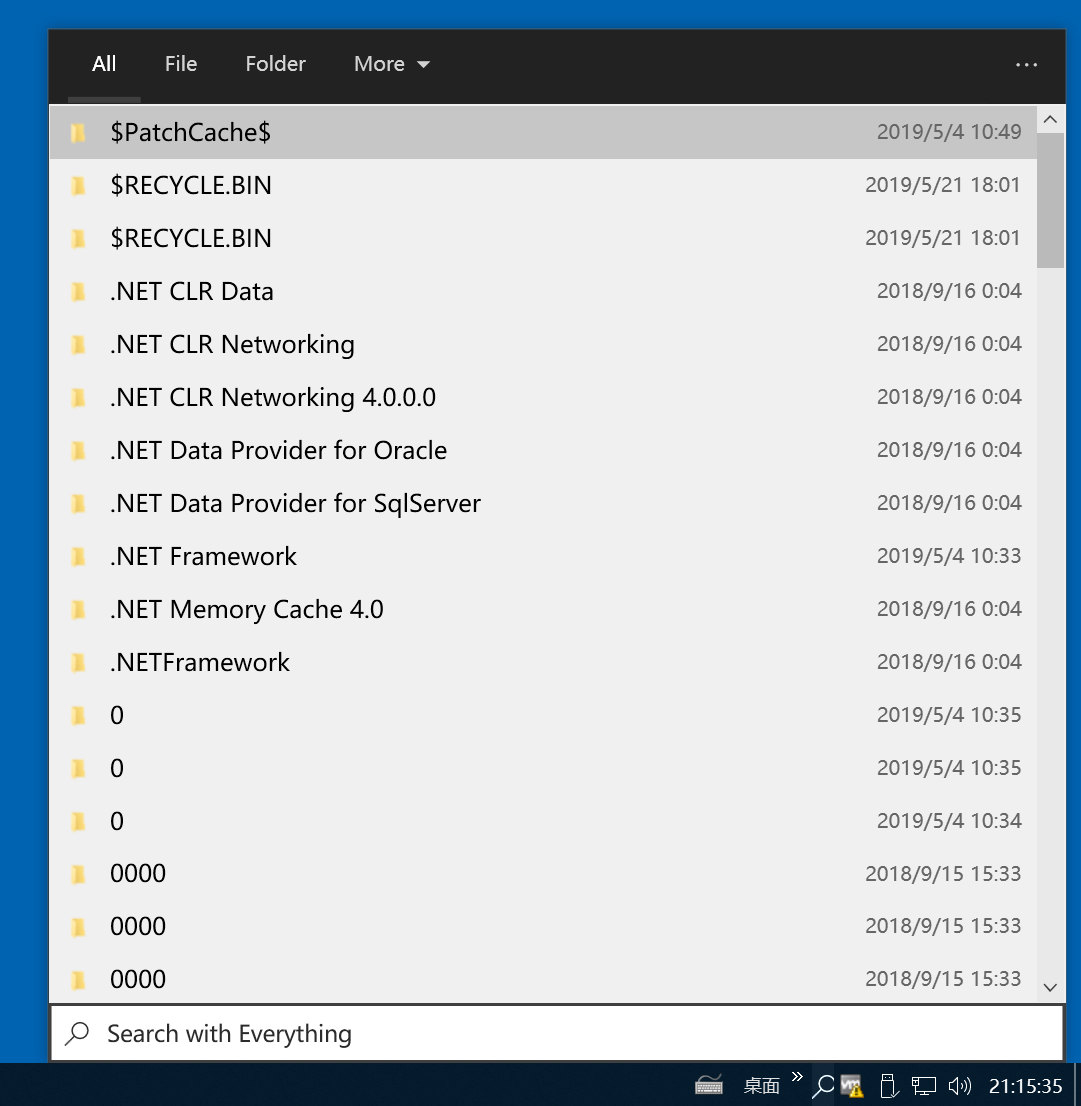1081x1106 pixels.
Task: Switch to the File filter tab
Action: (181, 64)
